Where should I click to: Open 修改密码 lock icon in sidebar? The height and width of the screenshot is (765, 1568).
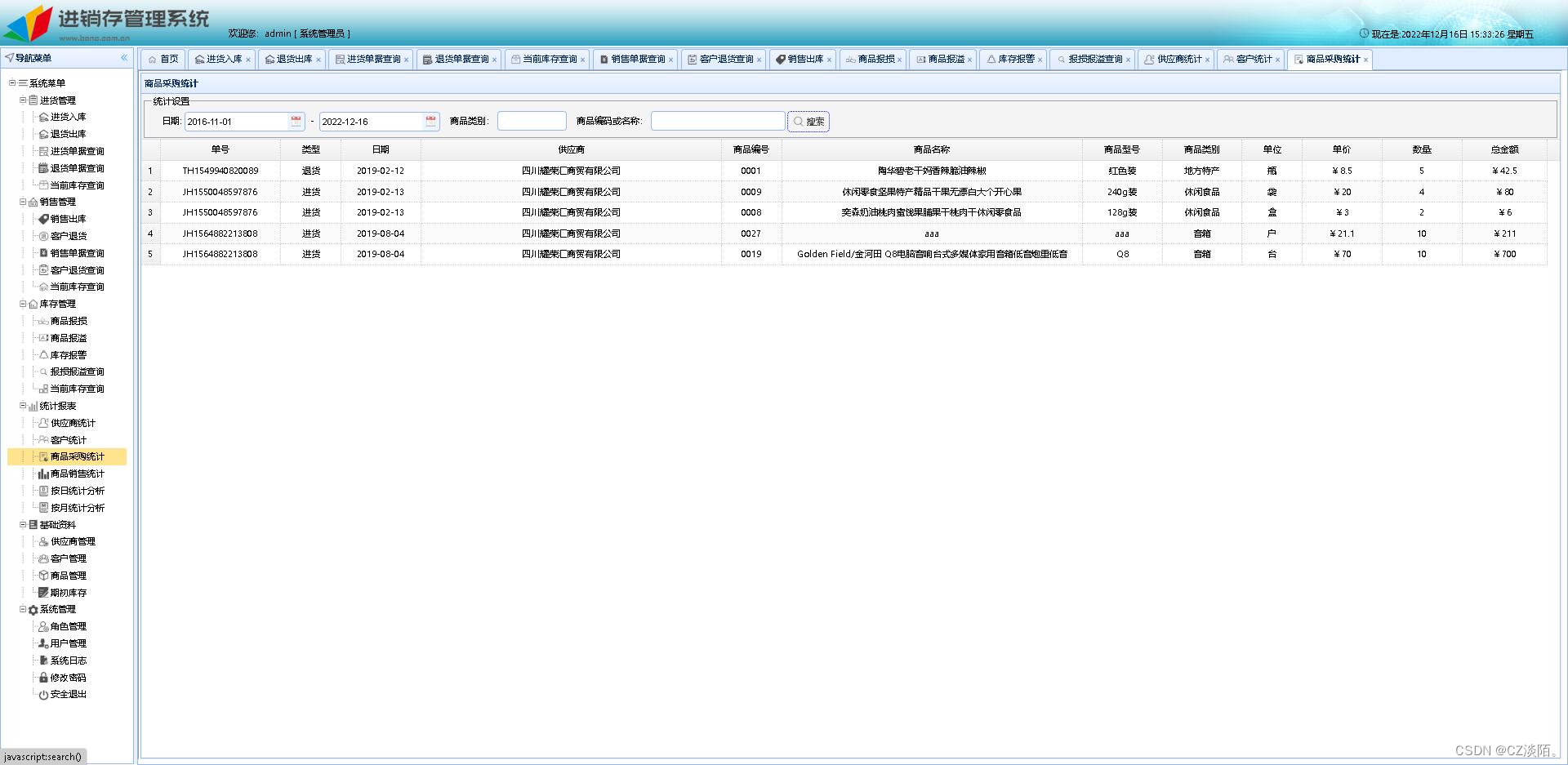pos(44,678)
